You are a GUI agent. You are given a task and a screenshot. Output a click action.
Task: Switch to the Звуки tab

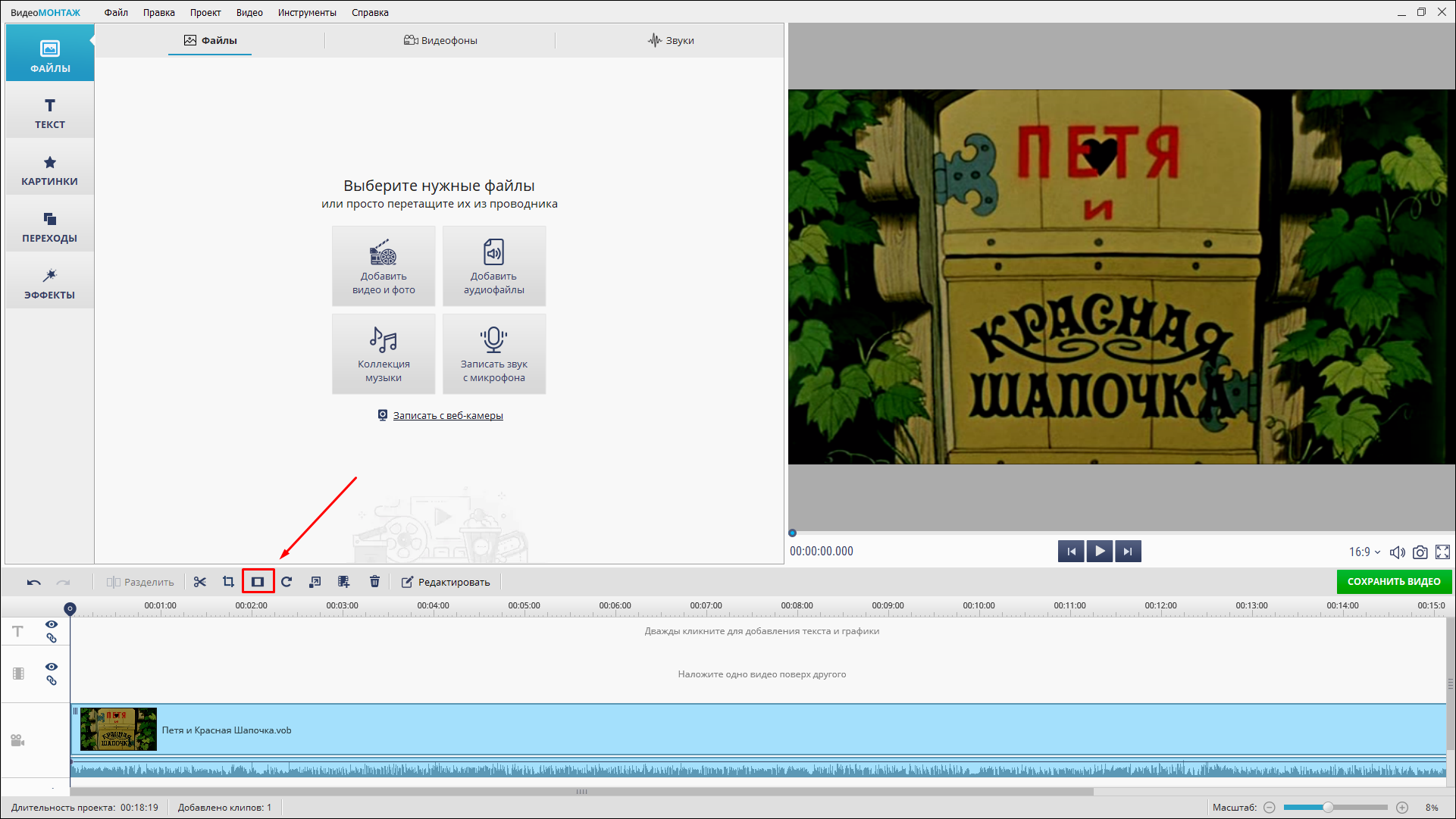671,40
